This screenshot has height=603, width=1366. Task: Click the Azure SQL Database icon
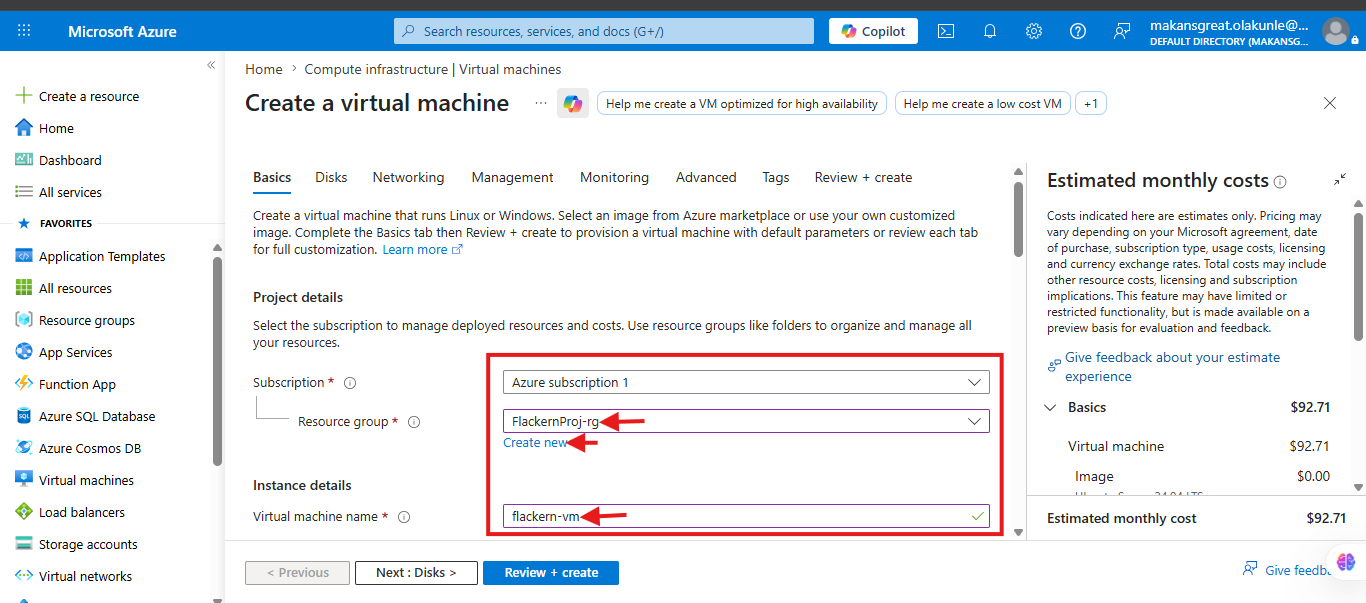pyautogui.click(x=24, y=416)
